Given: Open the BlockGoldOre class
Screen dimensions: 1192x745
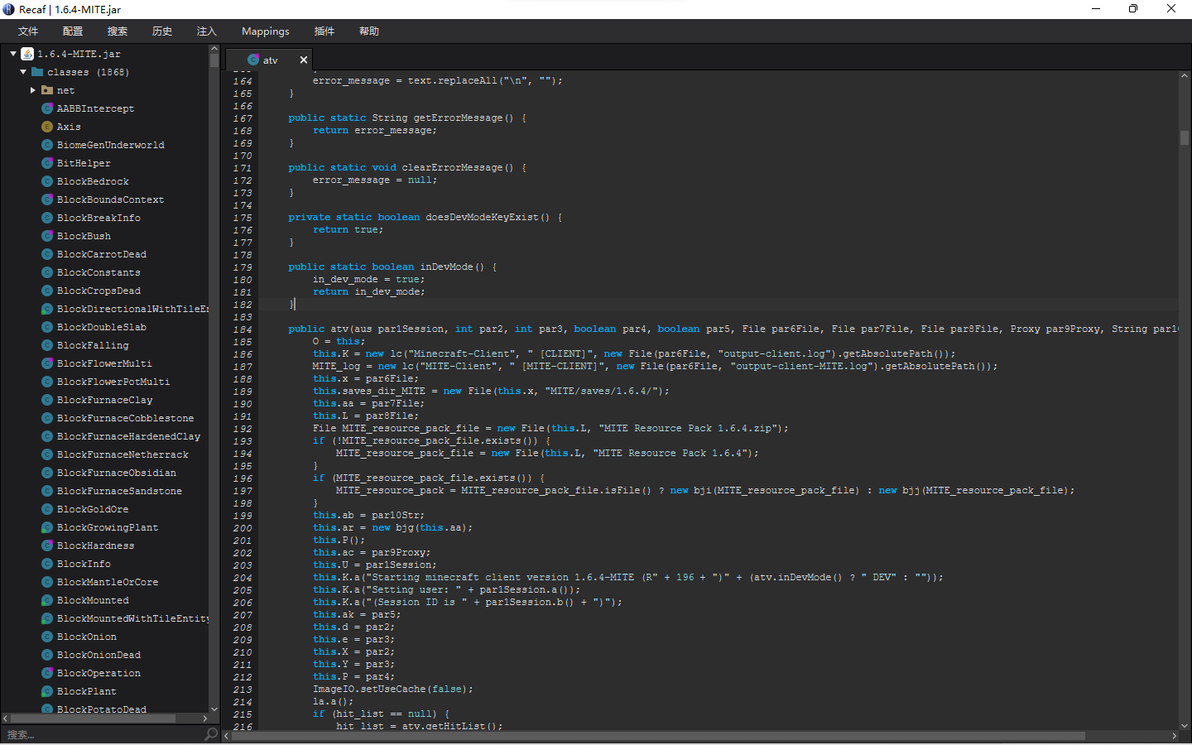Looking at the screenshot, I should pos(92,509).
